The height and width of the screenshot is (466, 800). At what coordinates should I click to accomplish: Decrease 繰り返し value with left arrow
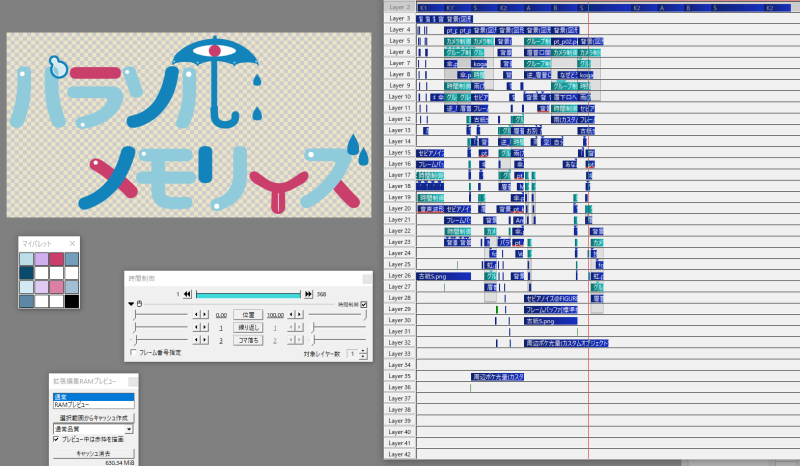coord(196,327)
